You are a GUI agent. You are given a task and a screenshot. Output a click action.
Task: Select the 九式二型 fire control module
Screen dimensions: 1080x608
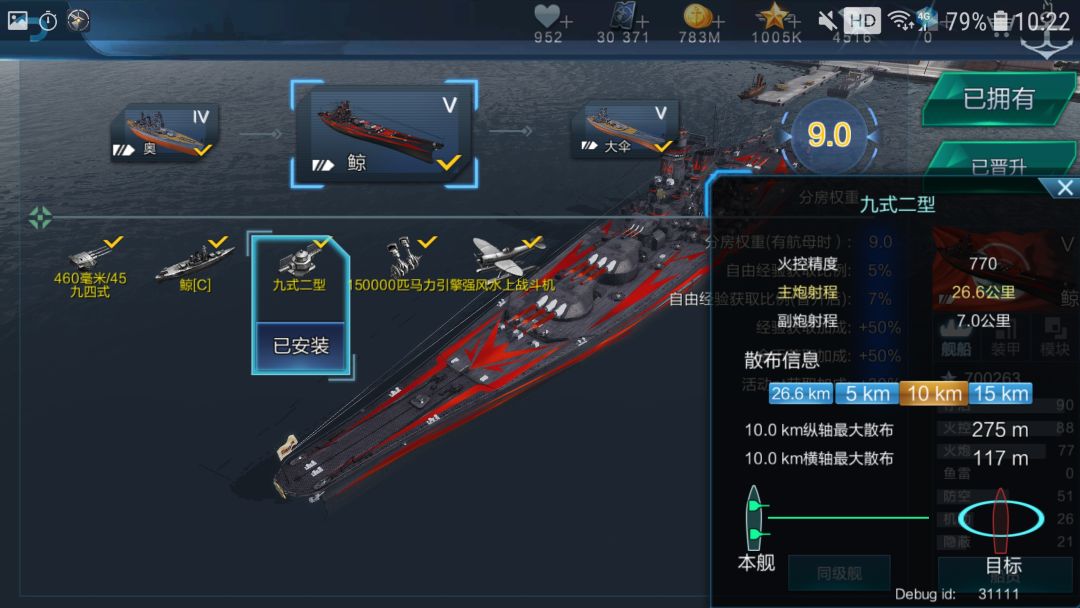click(x=300, y=267)
